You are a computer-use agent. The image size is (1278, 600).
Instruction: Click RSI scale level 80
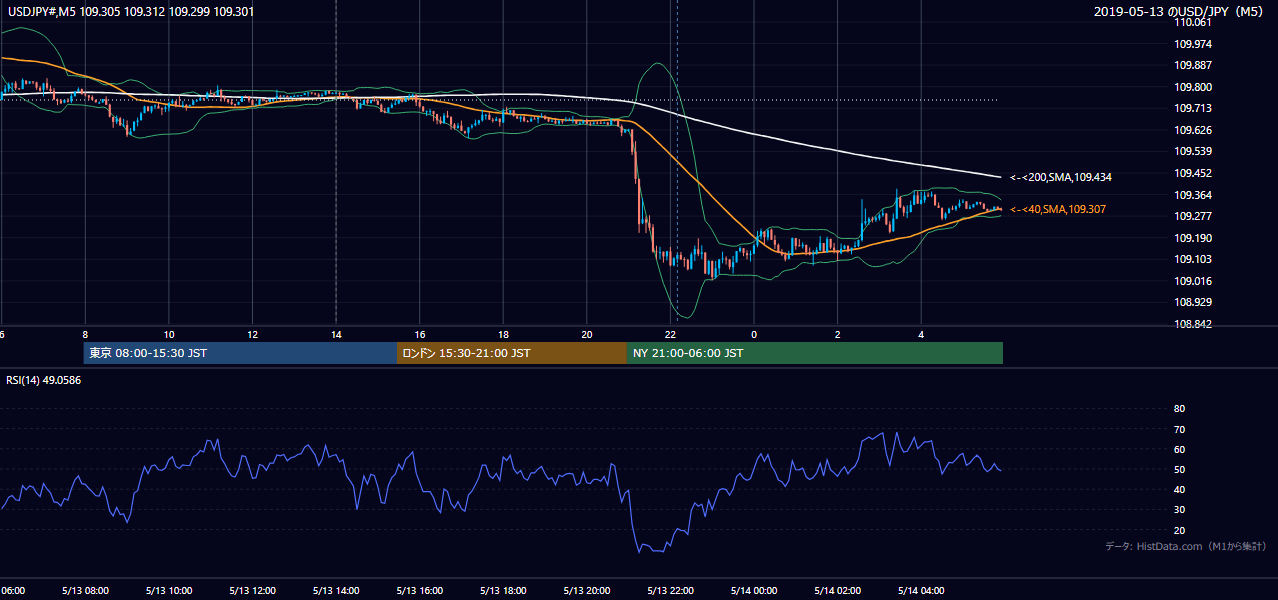point(1179,409)
